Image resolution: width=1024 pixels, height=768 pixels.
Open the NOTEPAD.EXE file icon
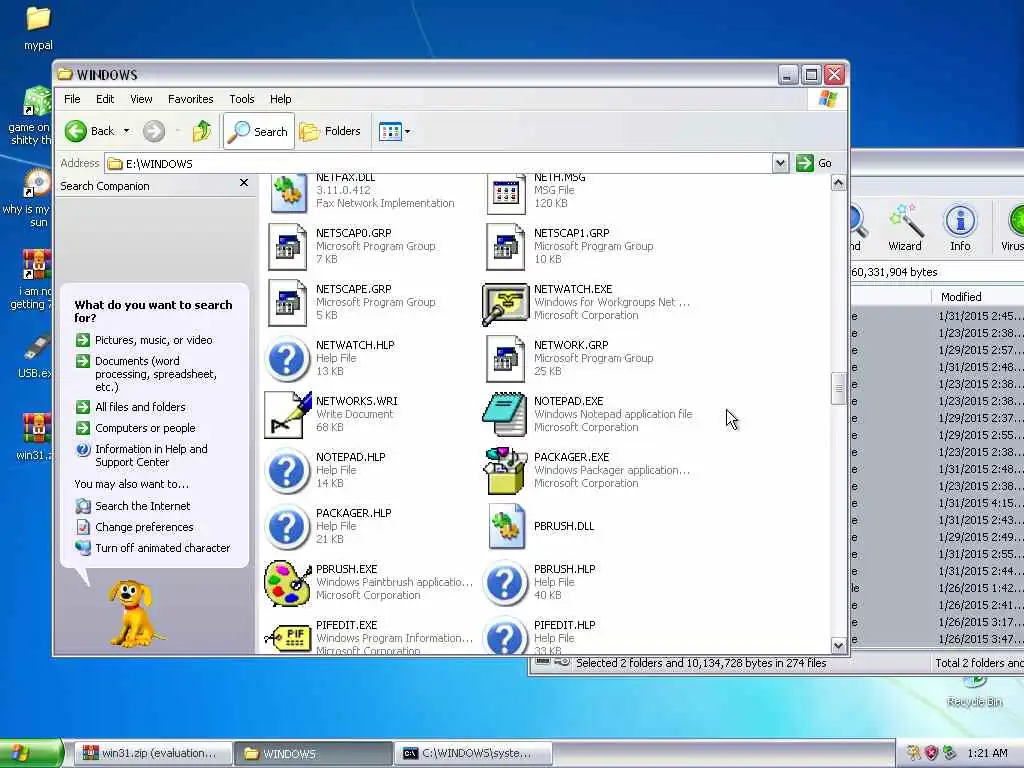point(505,414)
